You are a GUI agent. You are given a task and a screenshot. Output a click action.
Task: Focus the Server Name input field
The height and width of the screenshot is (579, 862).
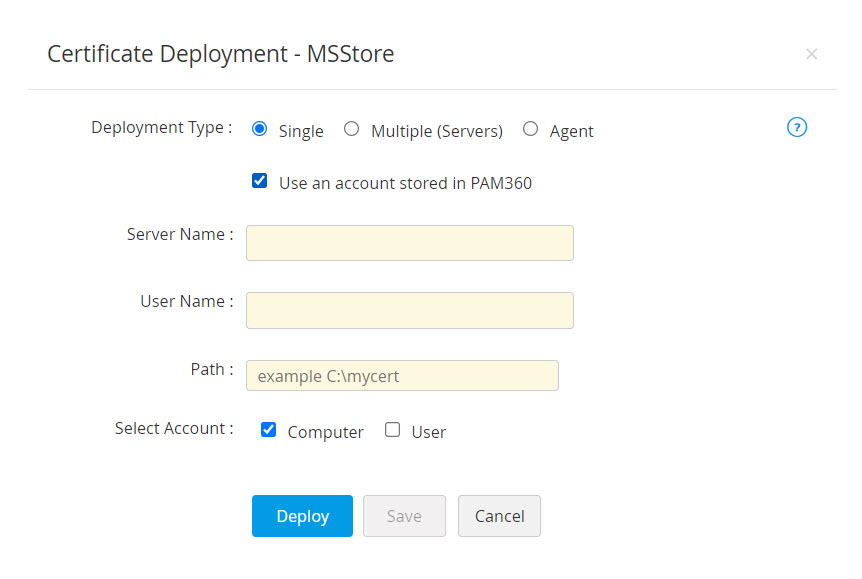click(409, 243)
